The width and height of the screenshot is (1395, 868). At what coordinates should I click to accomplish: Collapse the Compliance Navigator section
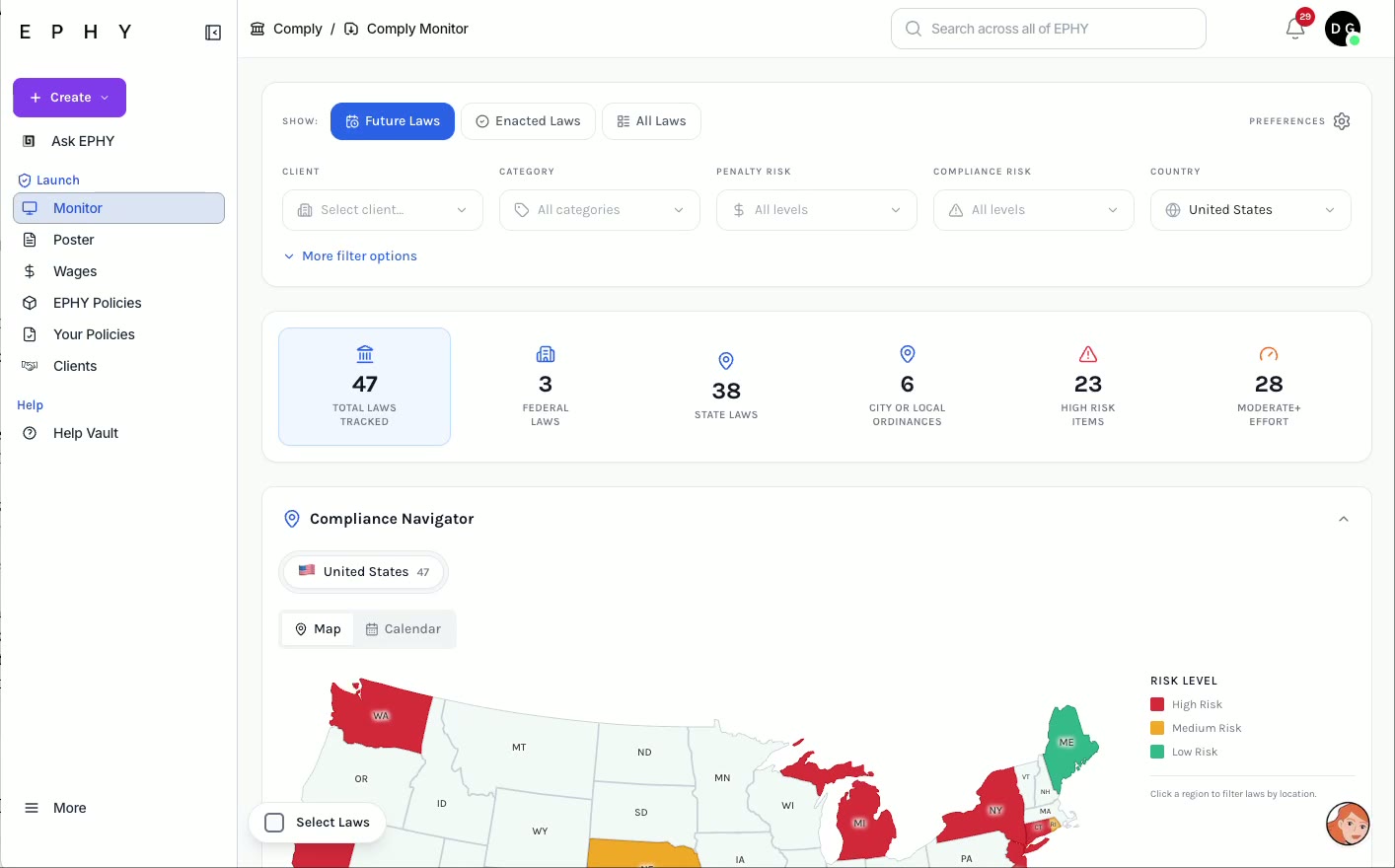[x=1344, y=519]
